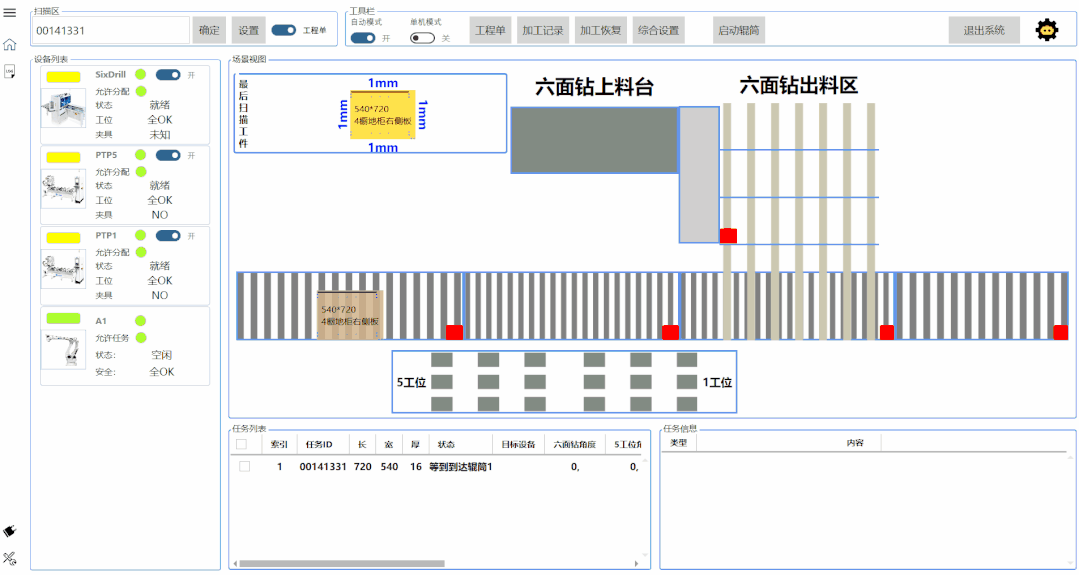The width and height of the screenshot is (1079, 575).
Task: Click red sensor at 六面钻出料区
Action: click(729, 236)
